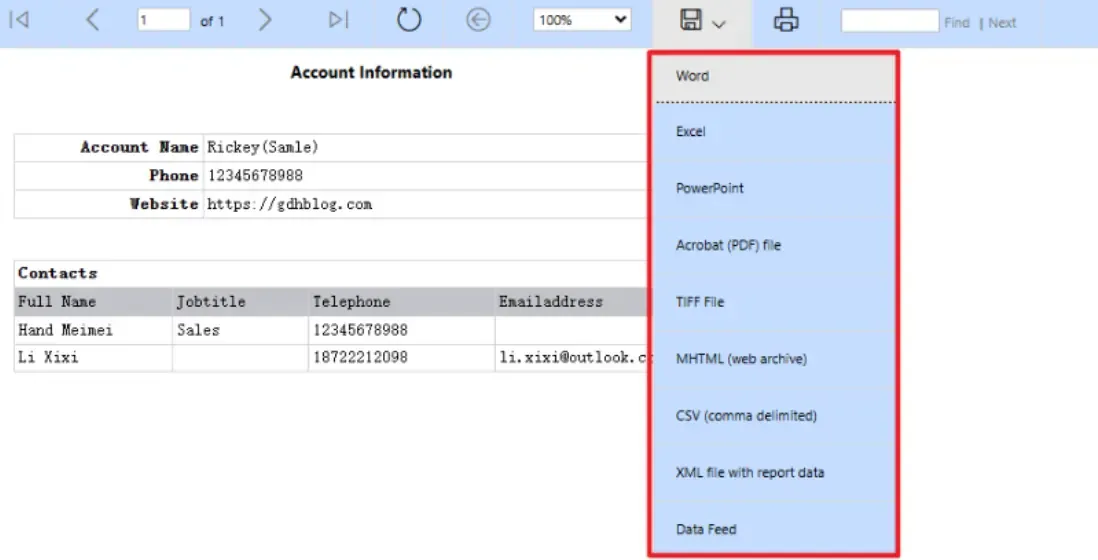Click the previous page arrow
The width and height of the screenshot is (1098, 560).
coord(92,20)
